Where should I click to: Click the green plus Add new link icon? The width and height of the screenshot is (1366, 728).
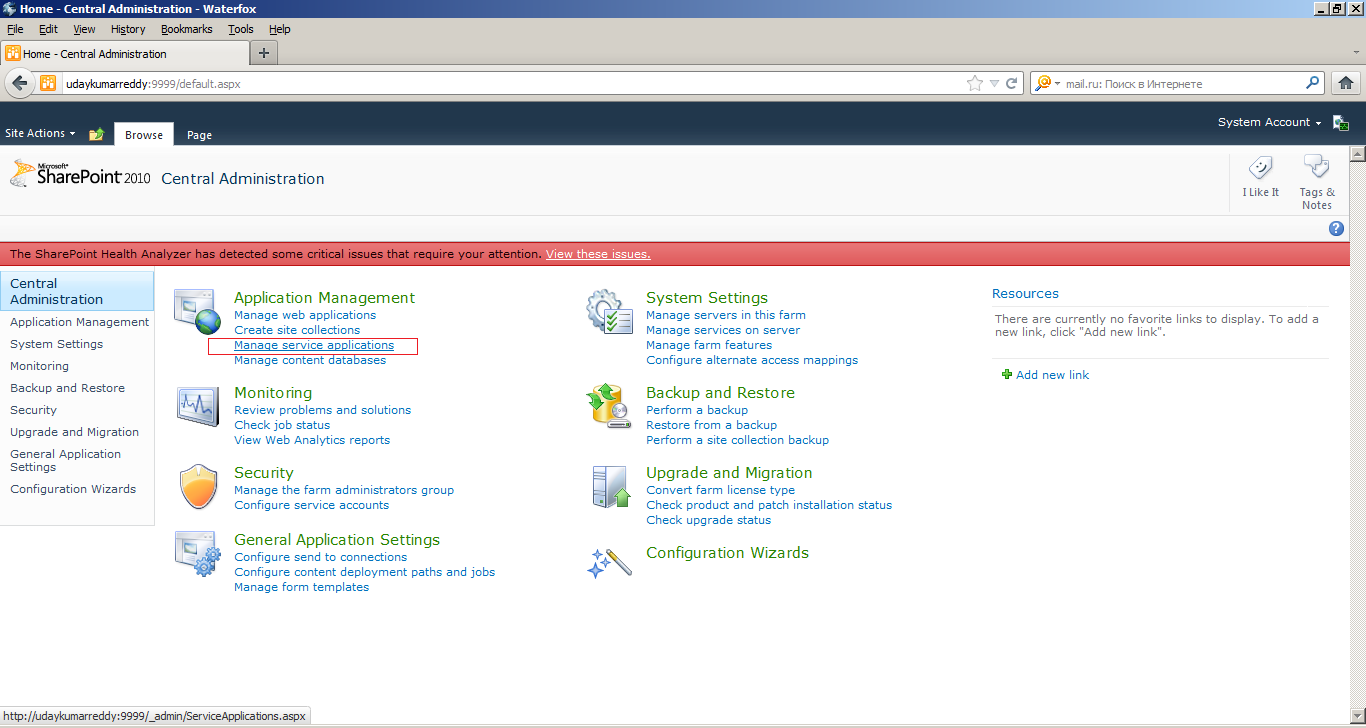coord(1007,374)
